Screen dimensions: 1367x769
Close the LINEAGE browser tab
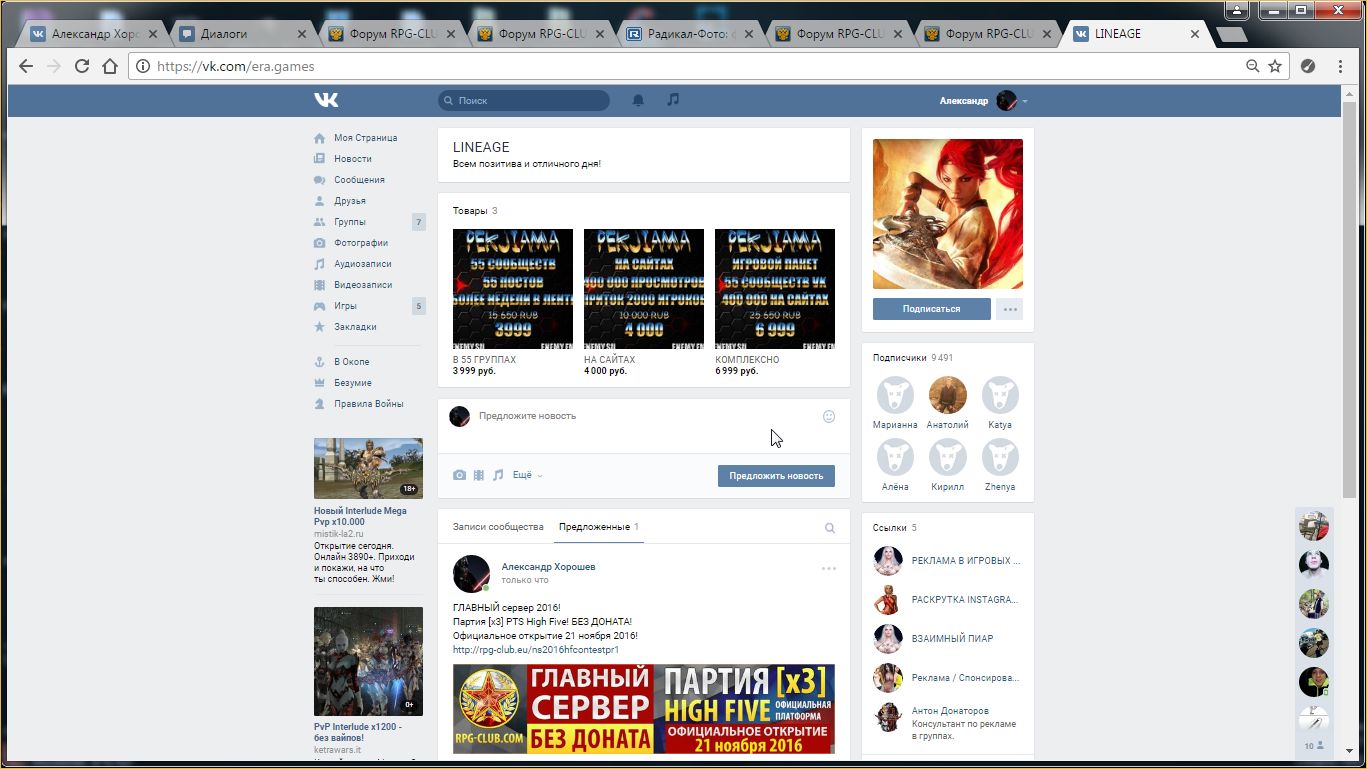(x=1195, y=34)
